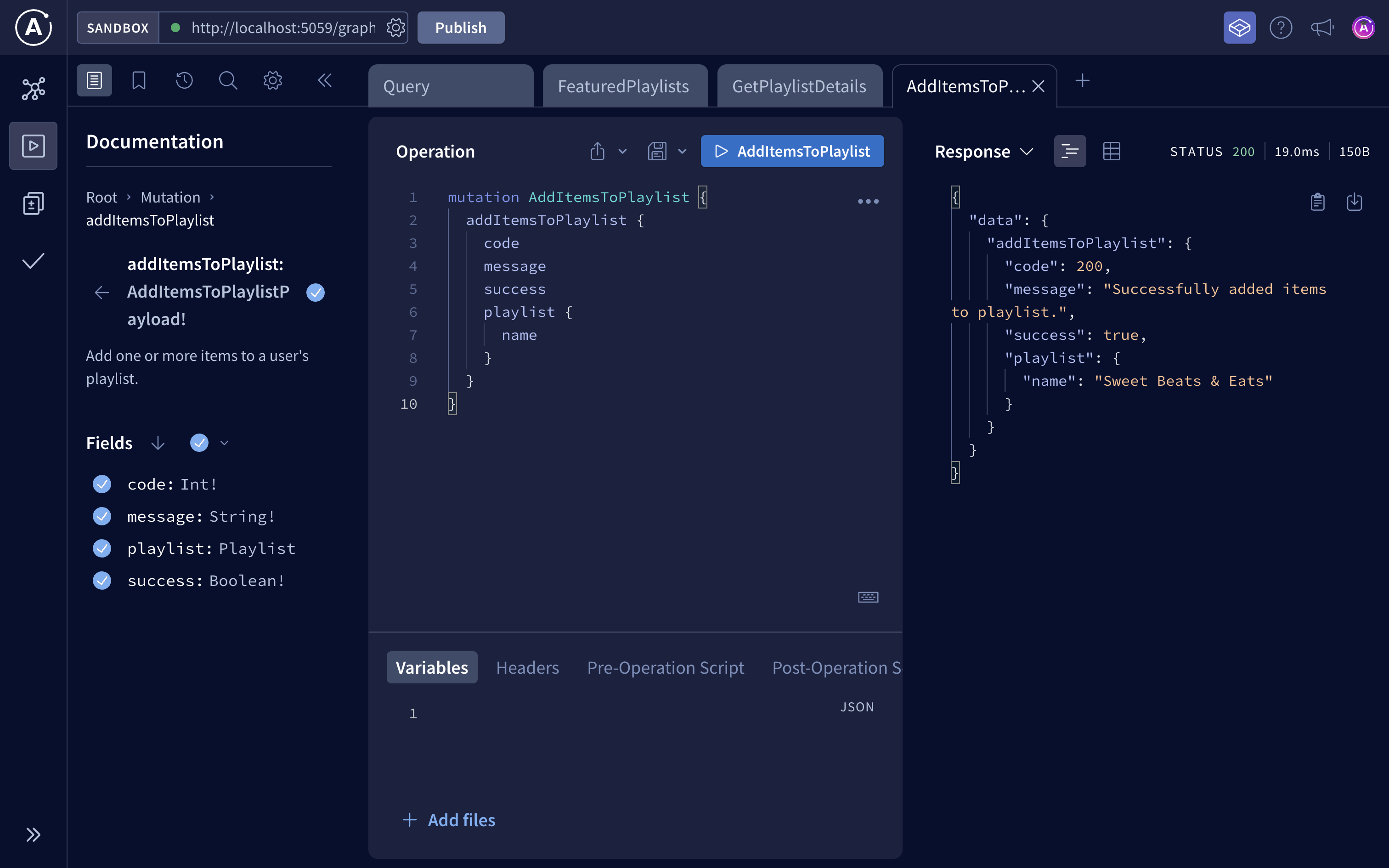Switch to the Headers tab
Image resolution: width=1389 pixels, height=868 pixels.
[x=527, y=667]
